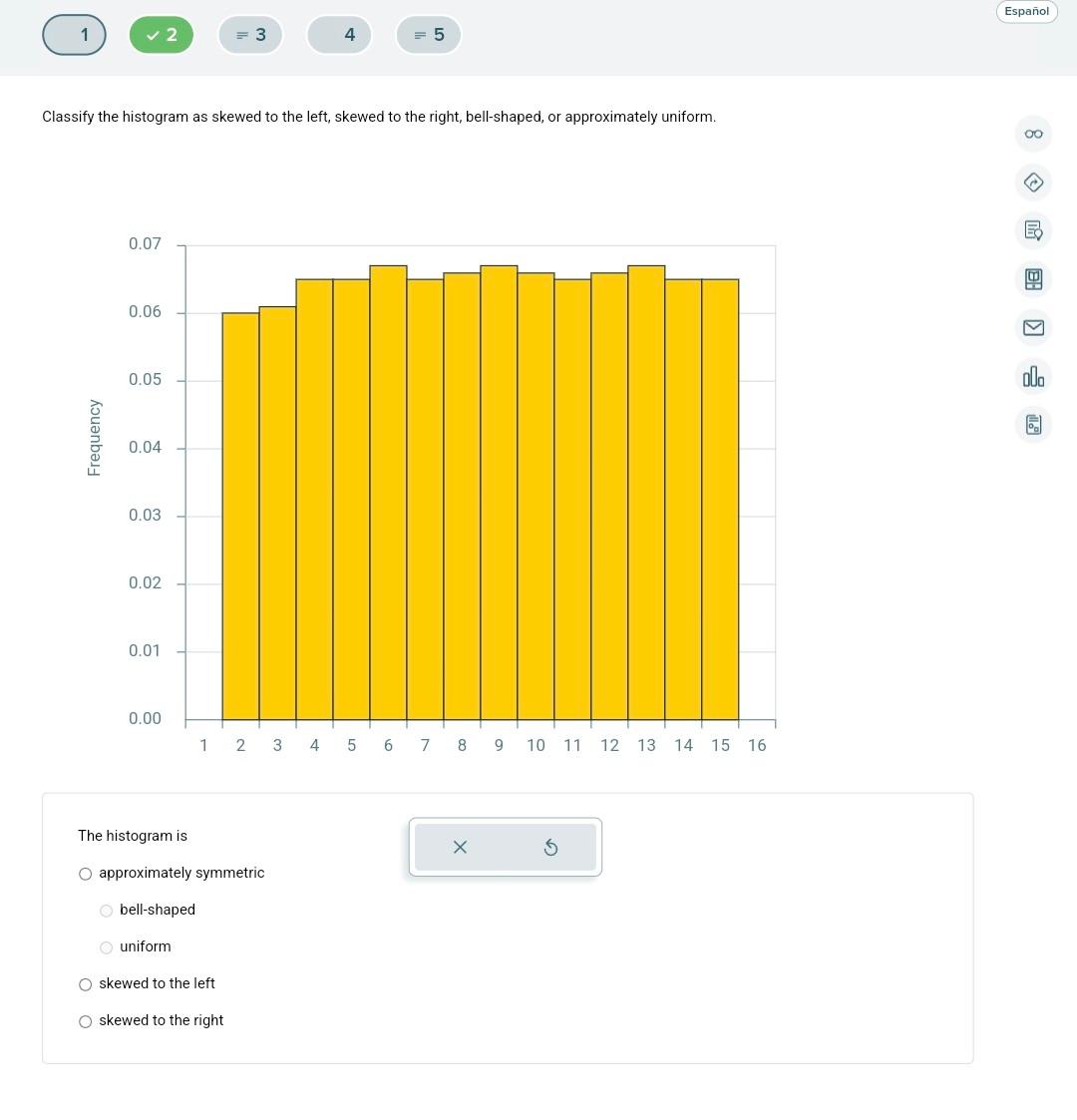Switch the interface to Español
The height and width of the screenshot is (1120, 1077).
coord(1026,11)
